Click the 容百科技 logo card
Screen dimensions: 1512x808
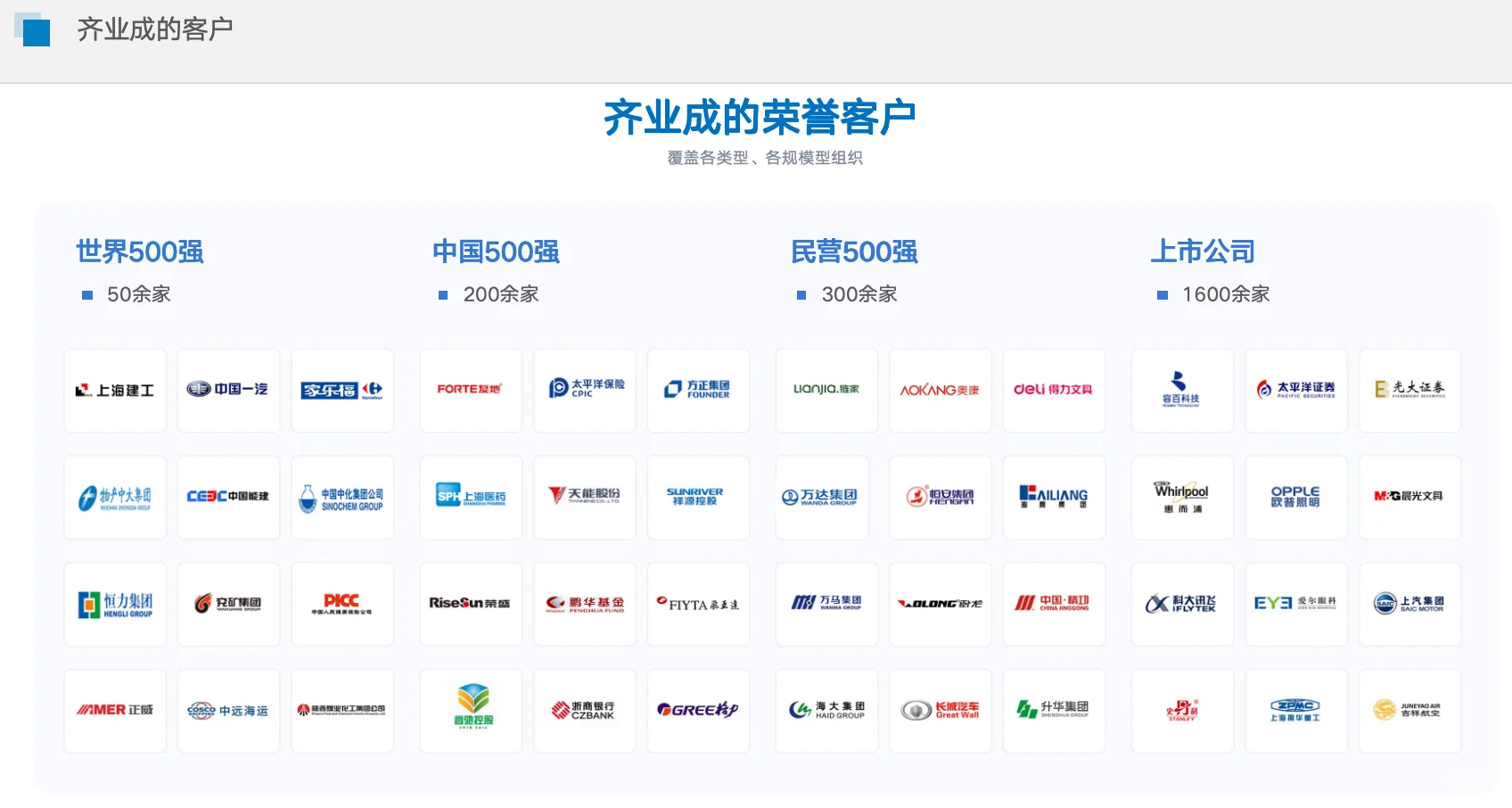(x=1182, y=391)
